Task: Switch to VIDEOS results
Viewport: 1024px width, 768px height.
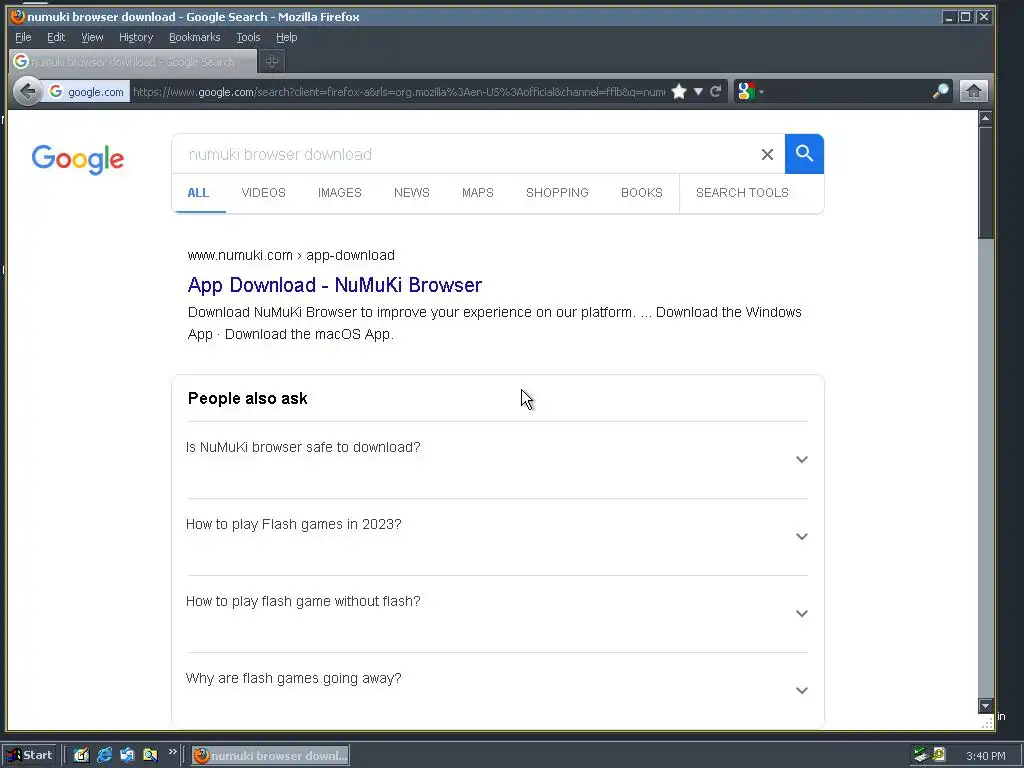Action: click(x=263, y=193)
